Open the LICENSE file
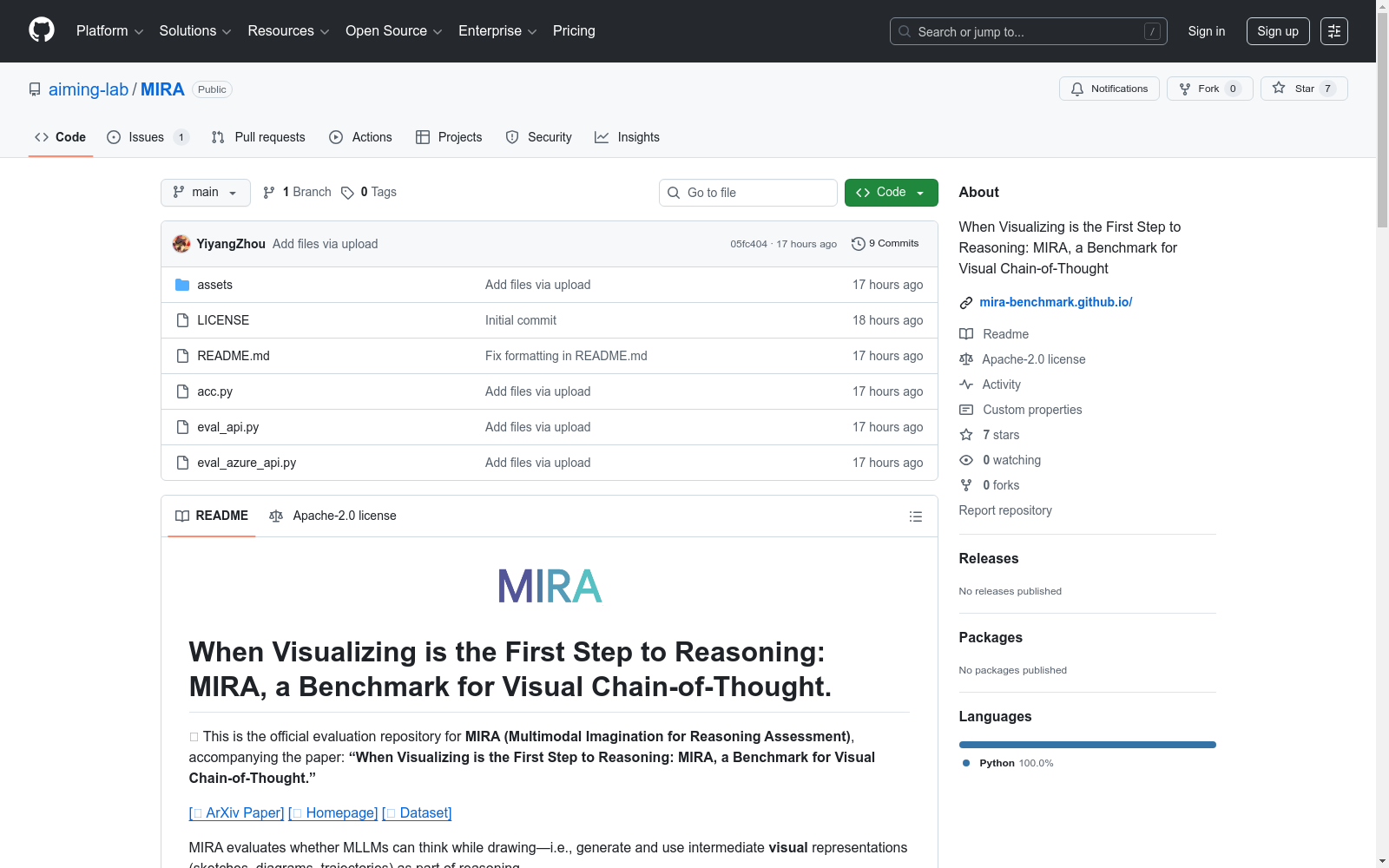The width and height of the screenshot is (1389, 868). pos(223,320)
